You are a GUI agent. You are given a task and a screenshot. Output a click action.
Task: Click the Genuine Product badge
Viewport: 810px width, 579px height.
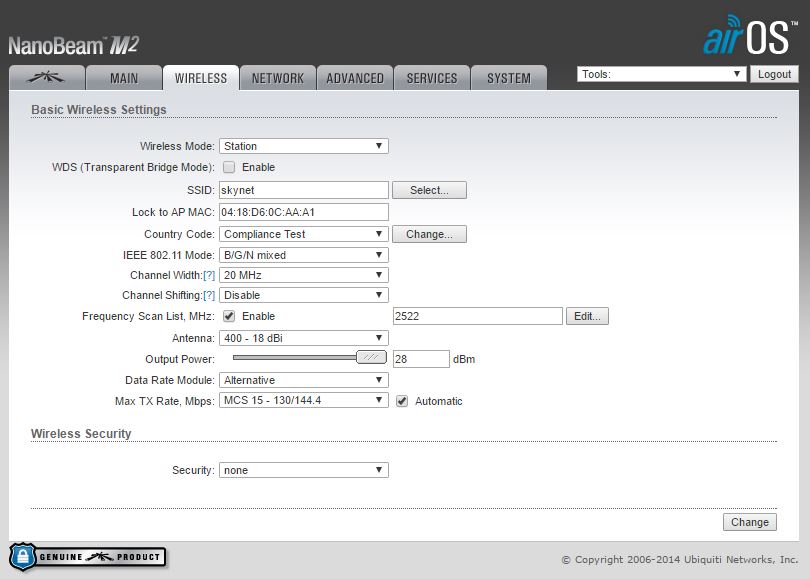88,557
